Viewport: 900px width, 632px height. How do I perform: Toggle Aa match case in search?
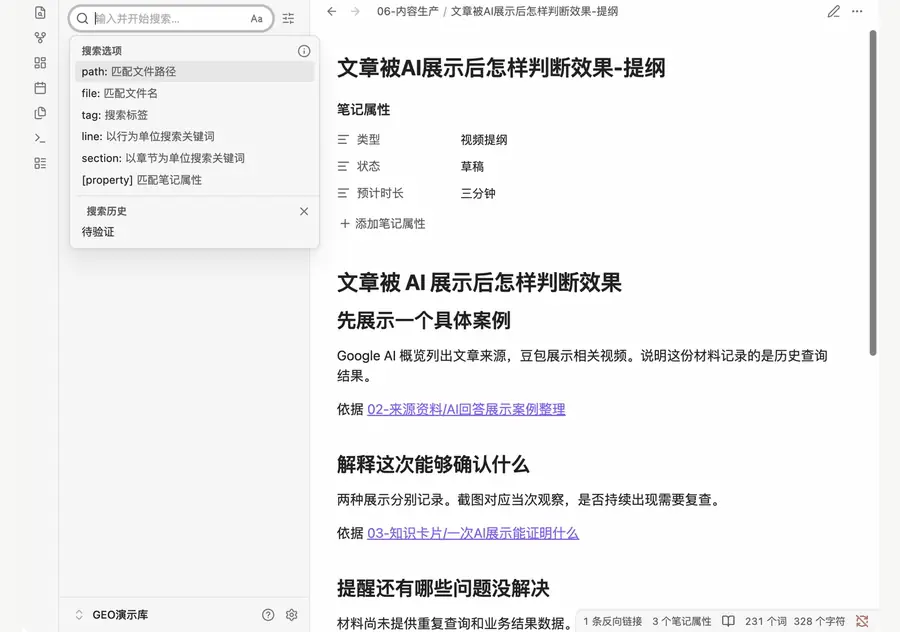click(257, 19)
